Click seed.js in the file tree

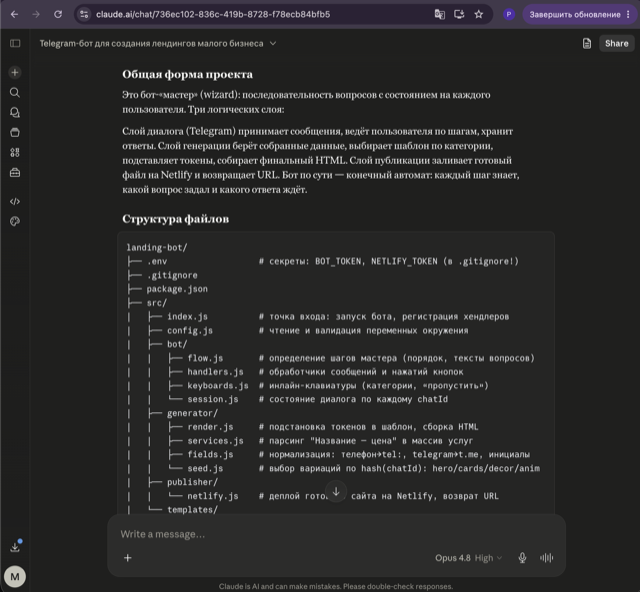(x=205, y=468)
